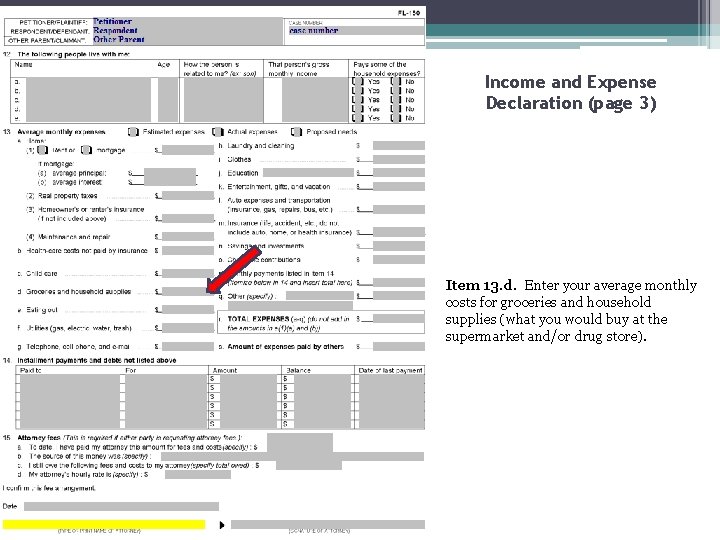This screenshot has width=720, height=540.
Task: Mark No for household person row a
Action: 396,81
